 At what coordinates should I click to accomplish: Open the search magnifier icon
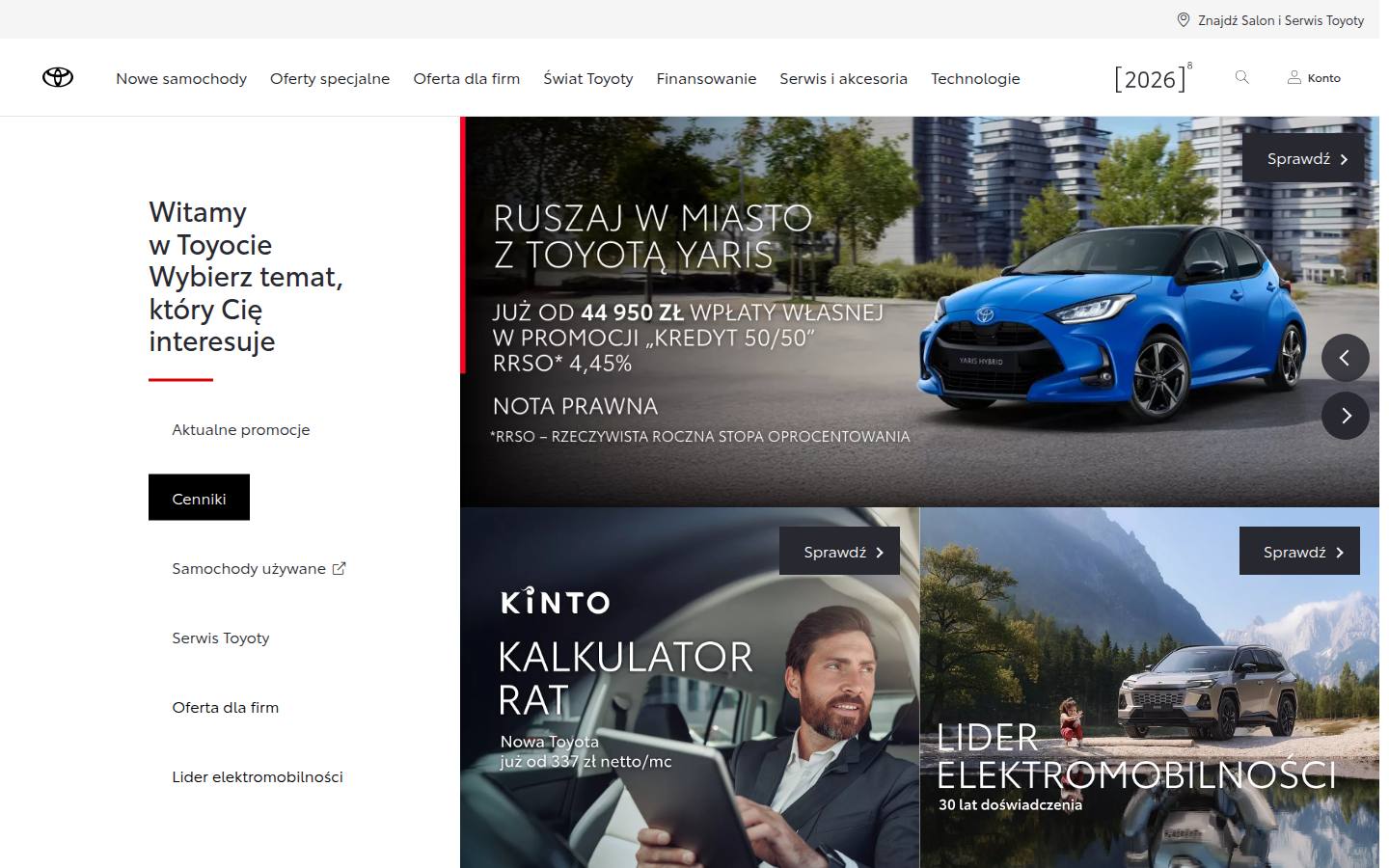pos(1241,77)
